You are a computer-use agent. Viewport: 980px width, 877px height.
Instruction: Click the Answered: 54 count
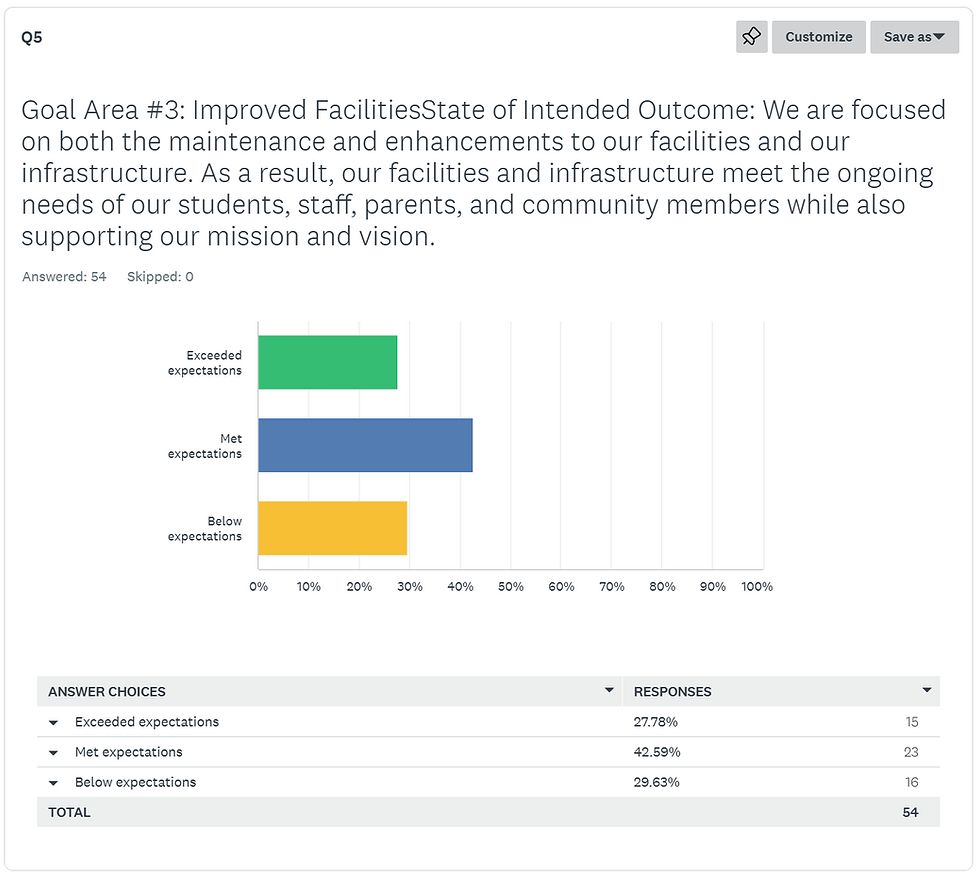(x=64, y=277)
